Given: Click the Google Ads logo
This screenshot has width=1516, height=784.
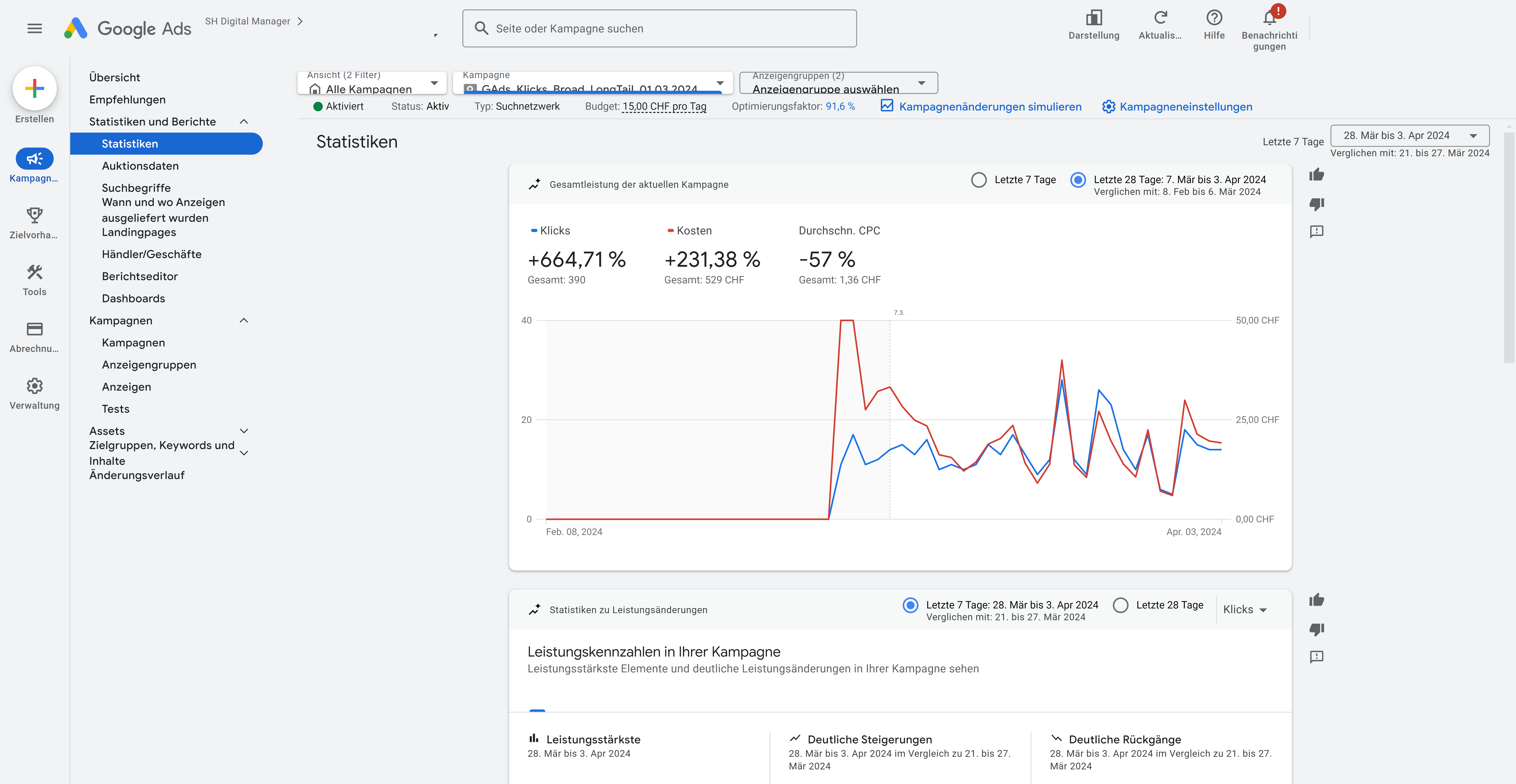Looking at the screenshot, I should coord(128,28).
